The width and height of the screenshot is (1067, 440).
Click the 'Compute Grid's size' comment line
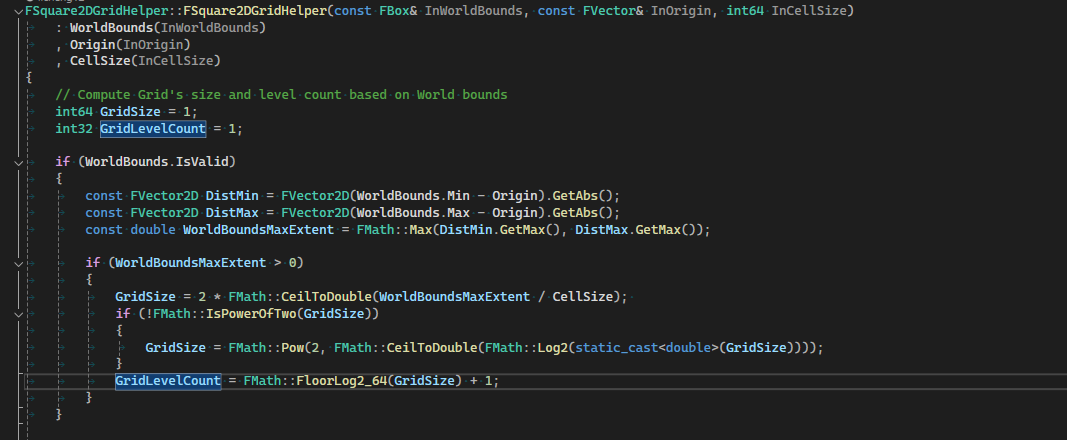point(281,95)
